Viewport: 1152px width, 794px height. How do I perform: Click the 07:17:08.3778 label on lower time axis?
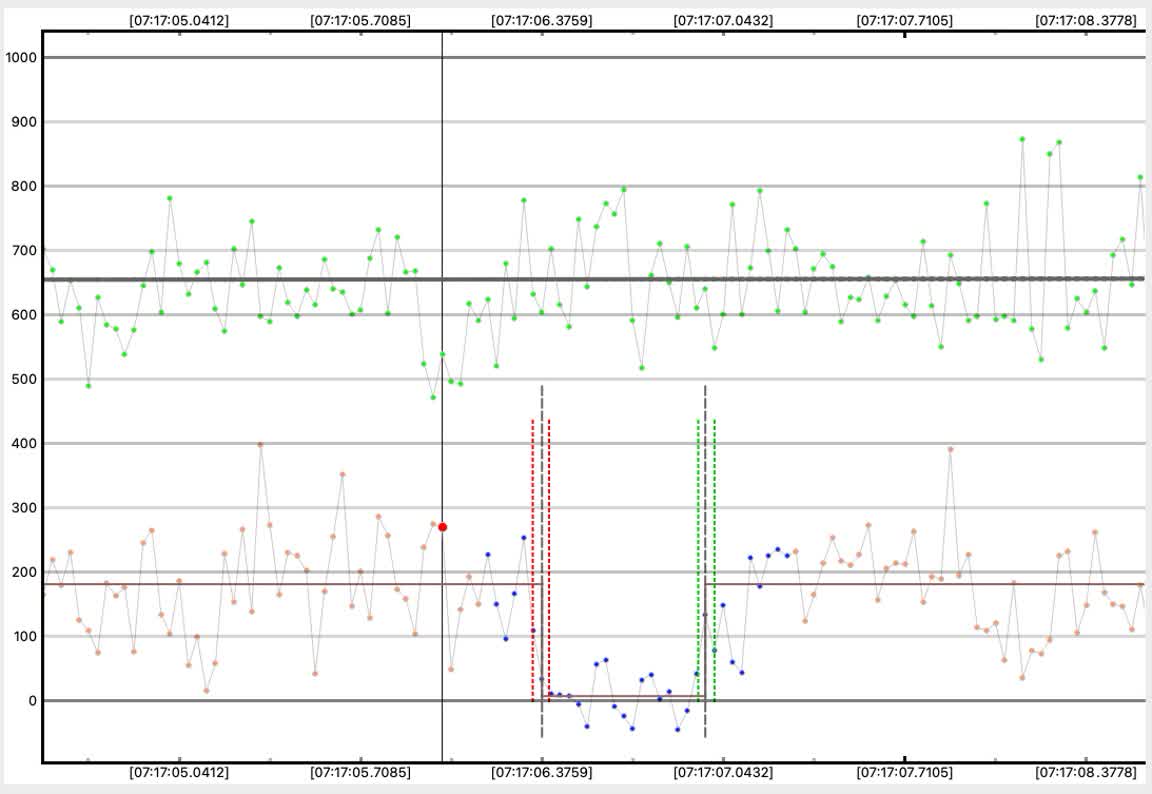(x=1085, y=773)
